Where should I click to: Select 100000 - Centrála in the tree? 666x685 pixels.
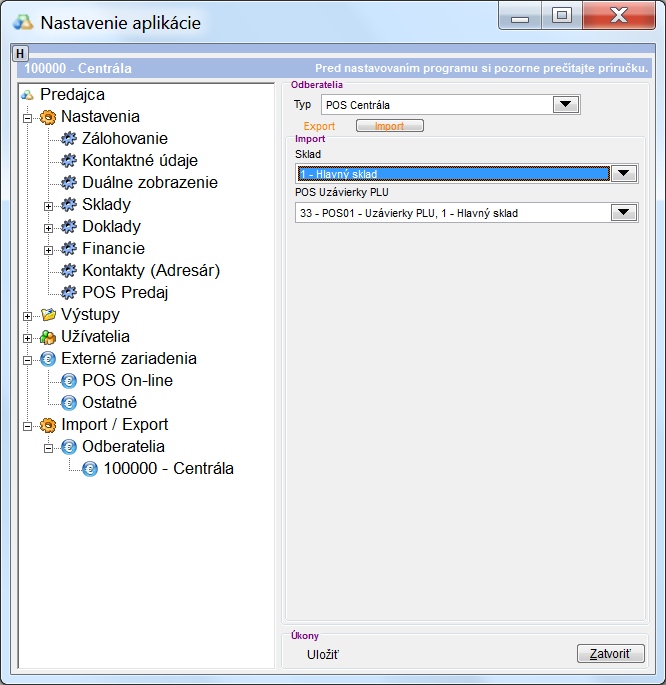(x=168, y=468)
